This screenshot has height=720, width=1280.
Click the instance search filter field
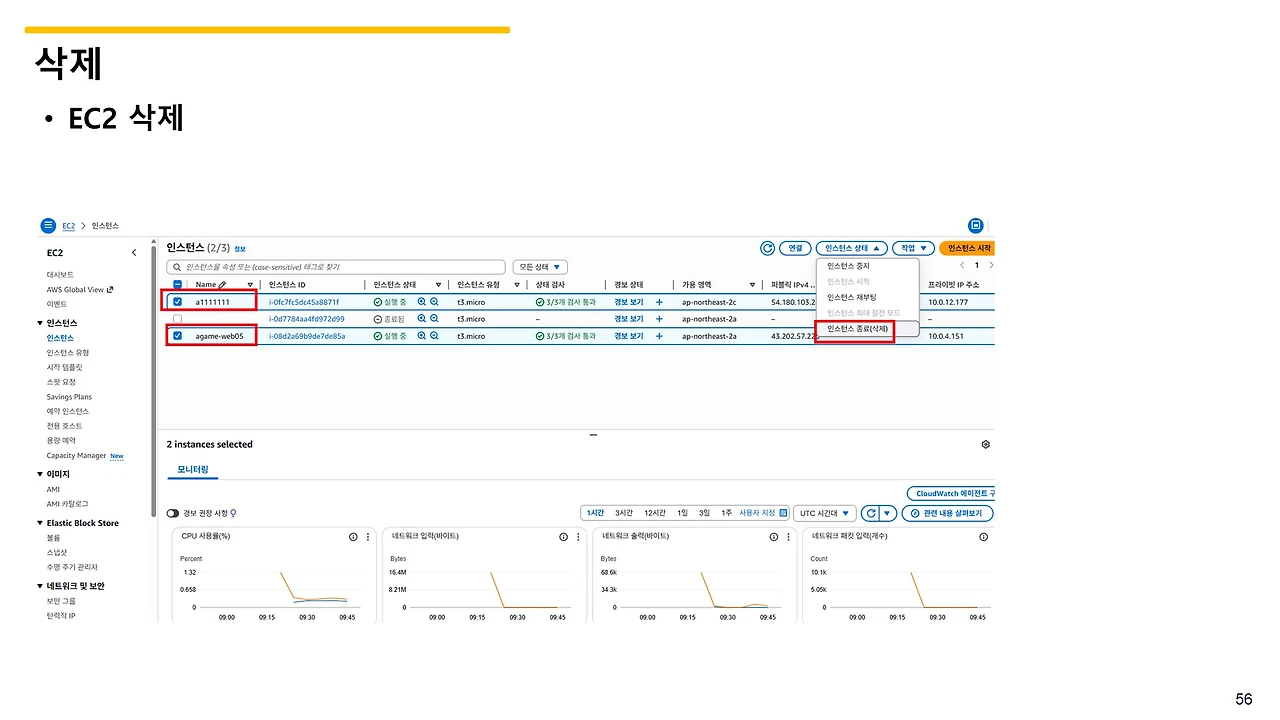coord(337,267)
